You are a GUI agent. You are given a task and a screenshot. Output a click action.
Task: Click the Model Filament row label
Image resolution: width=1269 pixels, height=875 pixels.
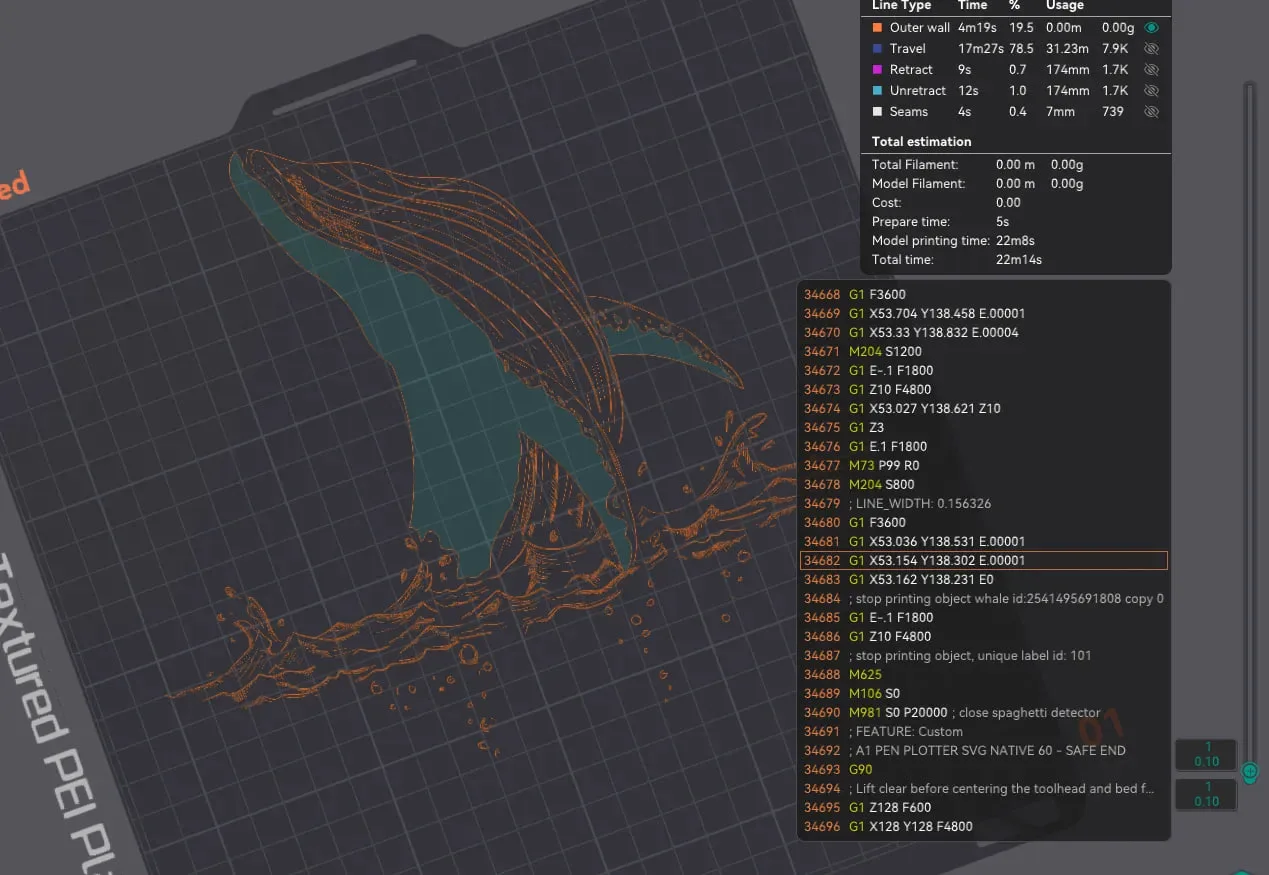[919, 184]
